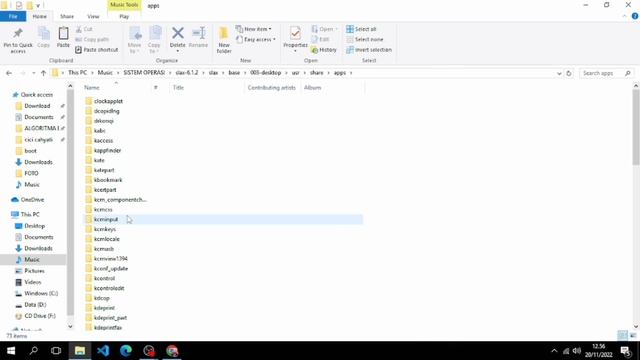Open taskbar Search
This screenshot has height=360, width=640.
[x=34, y=351]
